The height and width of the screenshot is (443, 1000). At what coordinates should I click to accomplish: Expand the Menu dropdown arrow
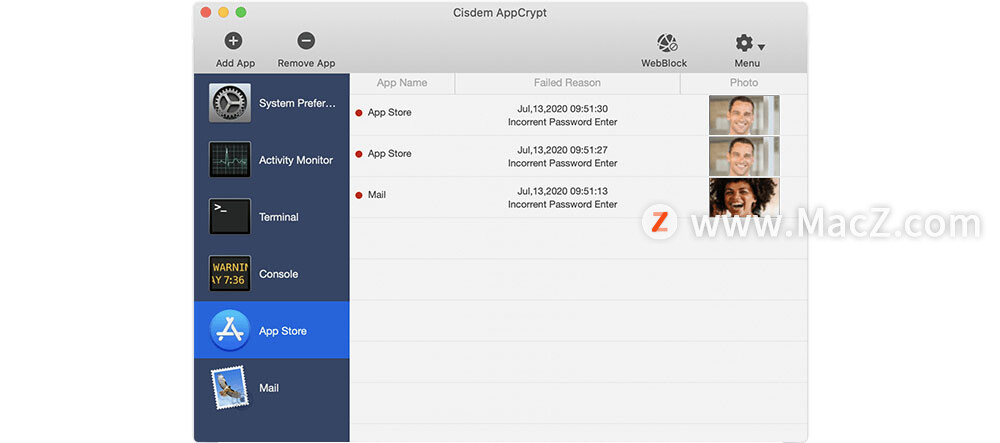point(761,47)
